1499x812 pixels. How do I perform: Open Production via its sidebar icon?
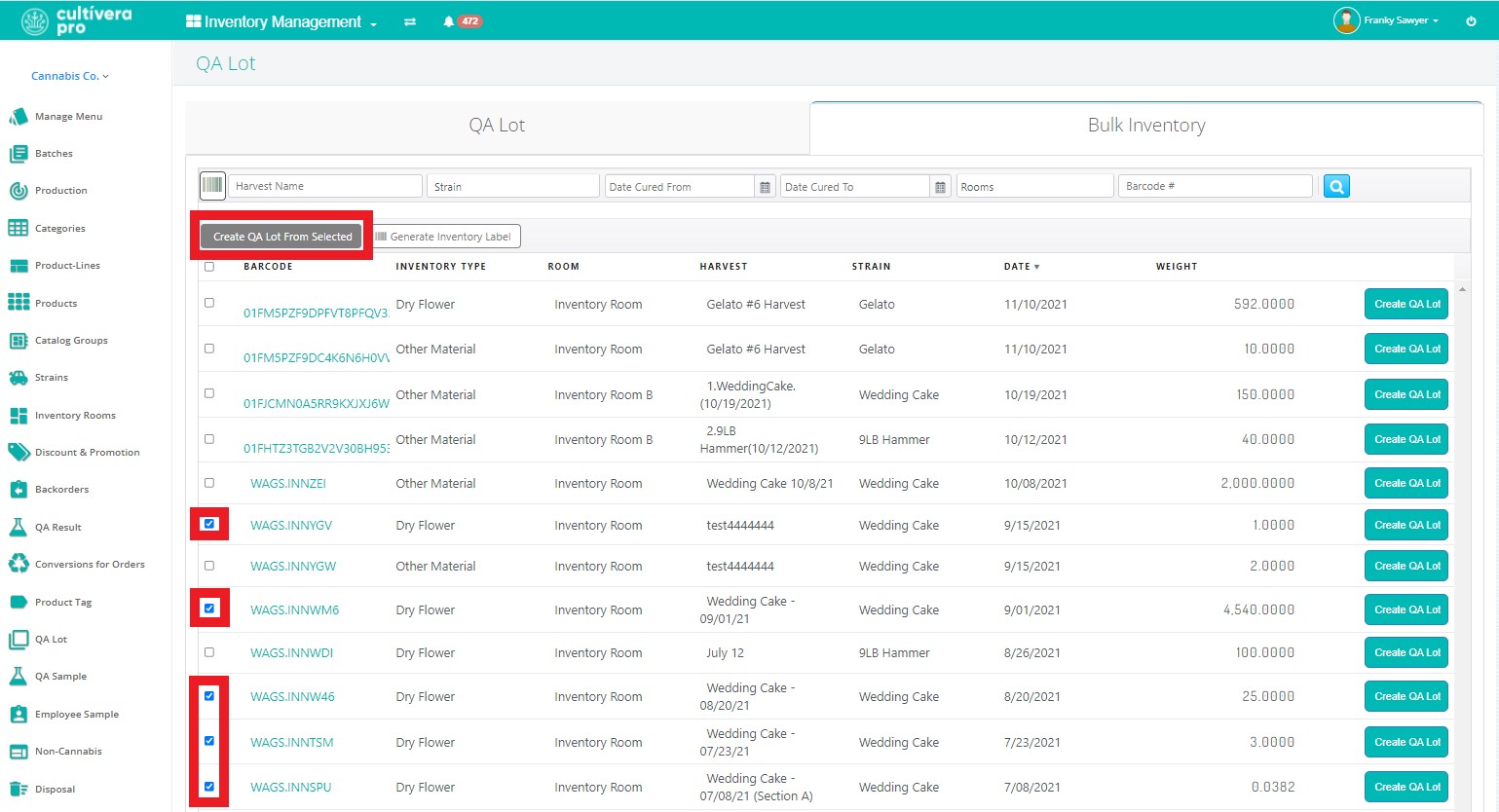18,191
